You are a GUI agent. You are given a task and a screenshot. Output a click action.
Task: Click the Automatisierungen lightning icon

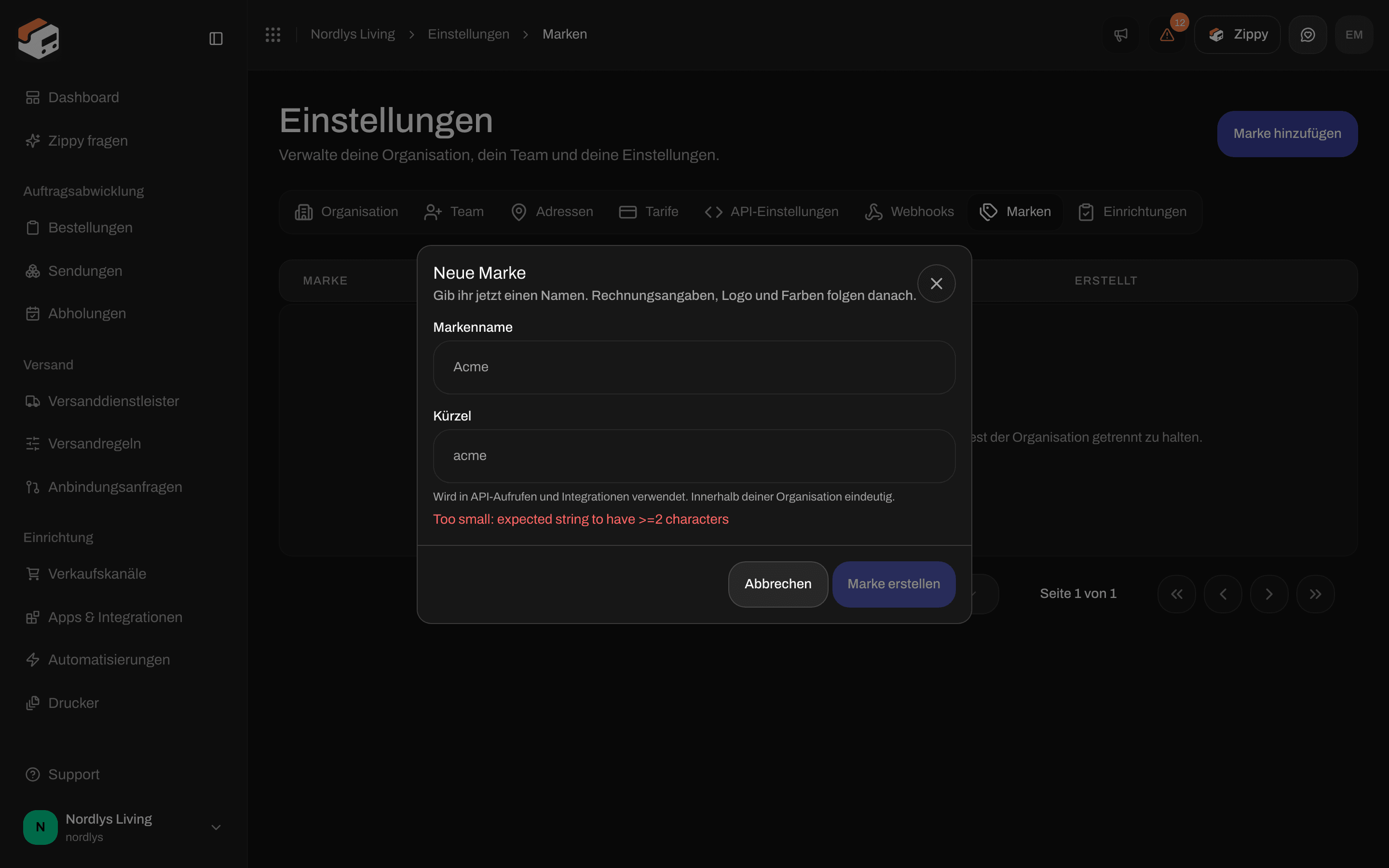[33, 660]
